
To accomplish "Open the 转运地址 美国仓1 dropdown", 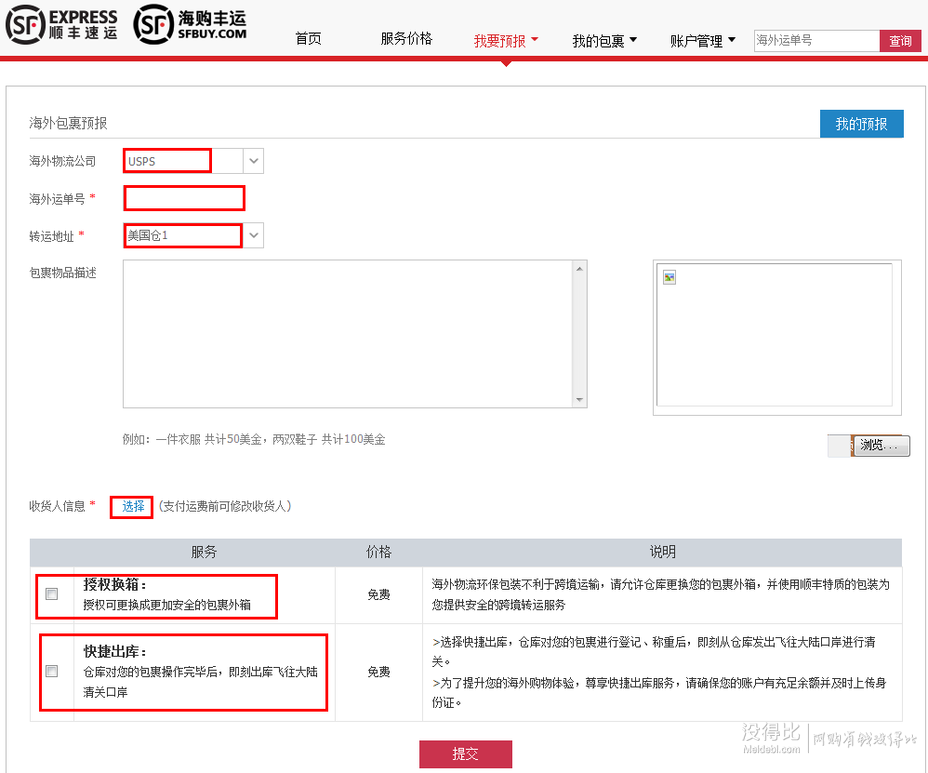I will [x=253, y=236].
